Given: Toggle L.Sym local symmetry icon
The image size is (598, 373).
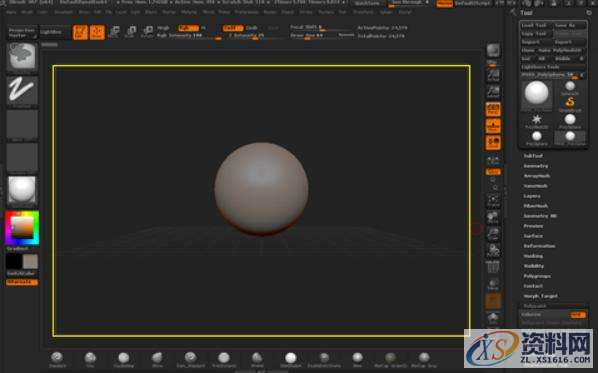Looking at the screenshot, I should click(x=493, y=160).
